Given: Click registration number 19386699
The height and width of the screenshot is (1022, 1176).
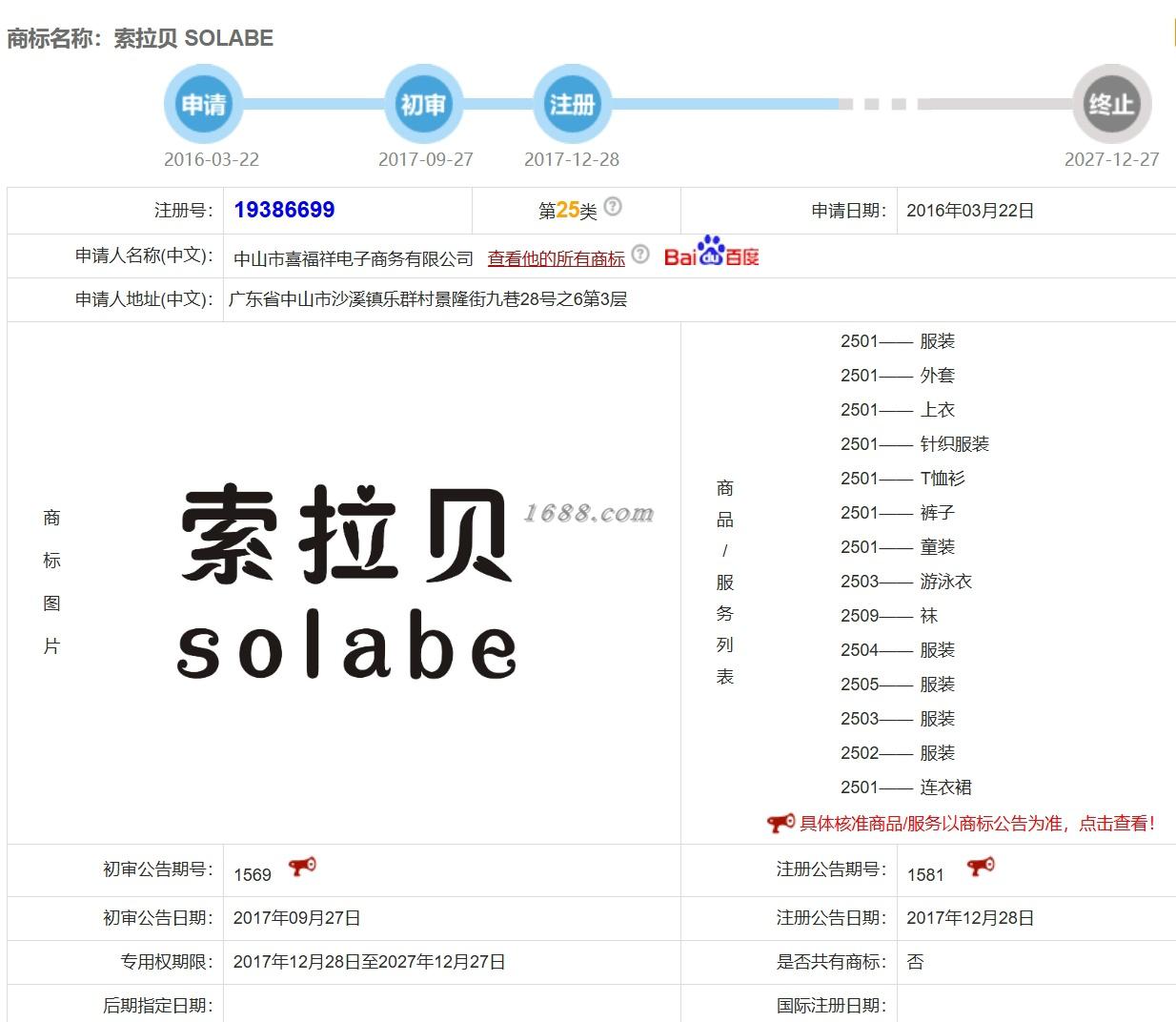Looking at the screenshot, I should (x=284, y=210).
